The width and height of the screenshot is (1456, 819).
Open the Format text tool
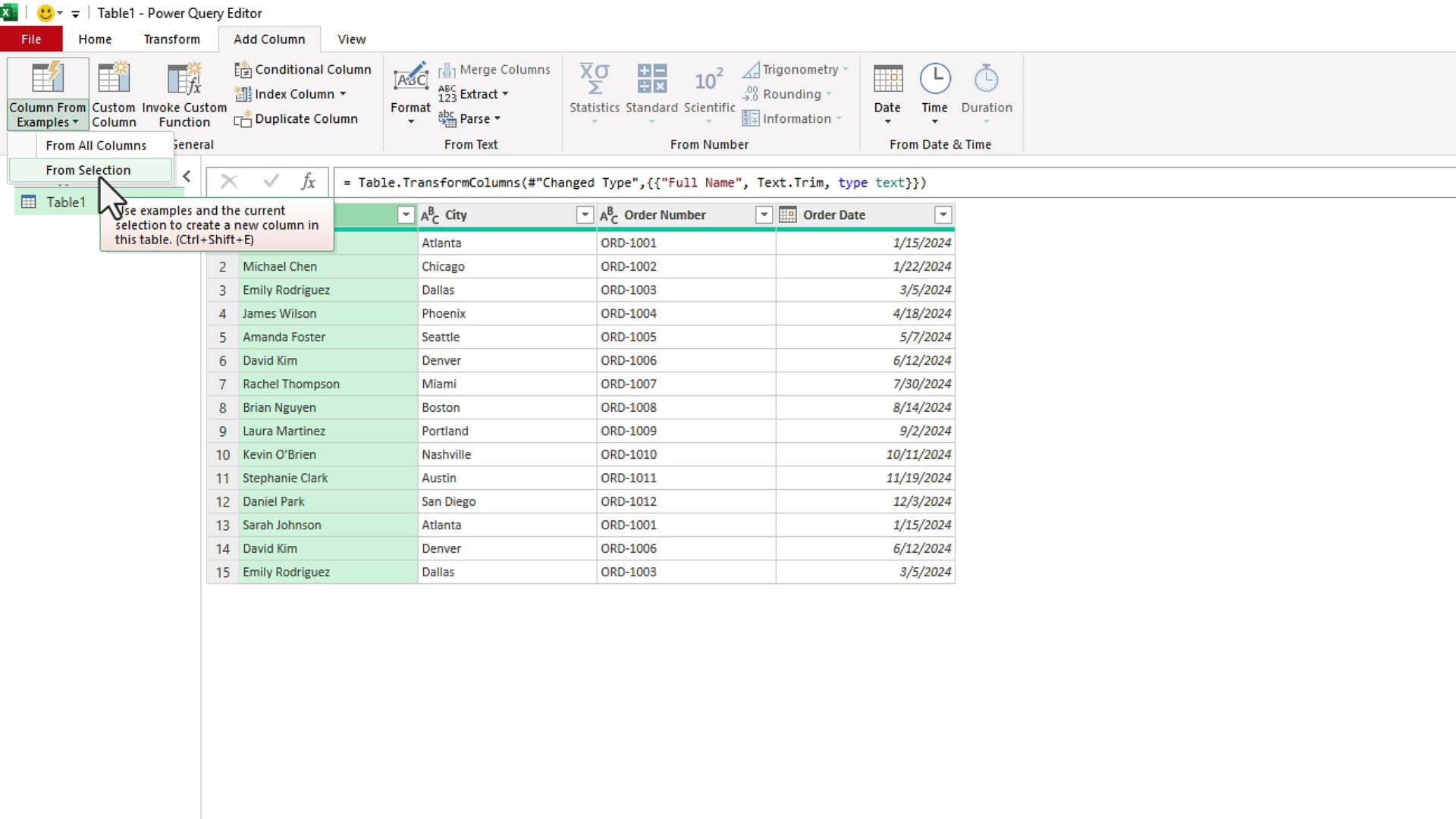click(x=410, y=94)
